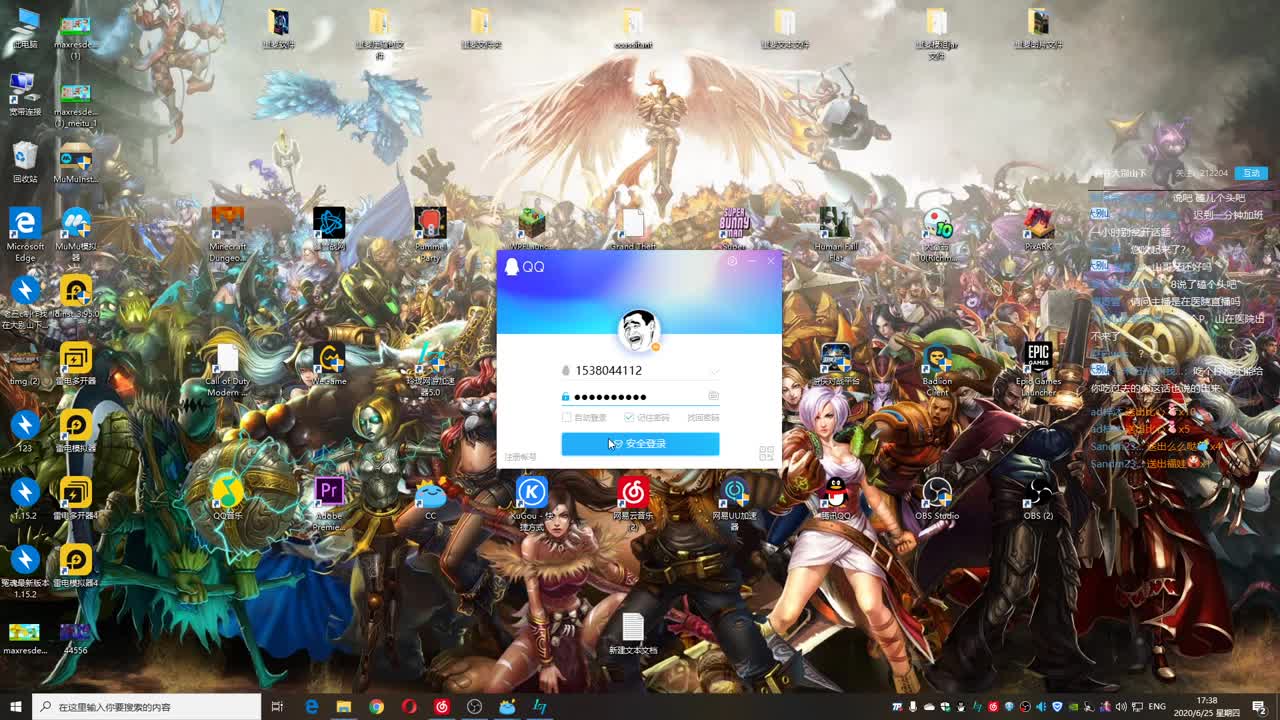Open volume control in the system tray
The image size is (1280, 720).
pos(1120,707)
